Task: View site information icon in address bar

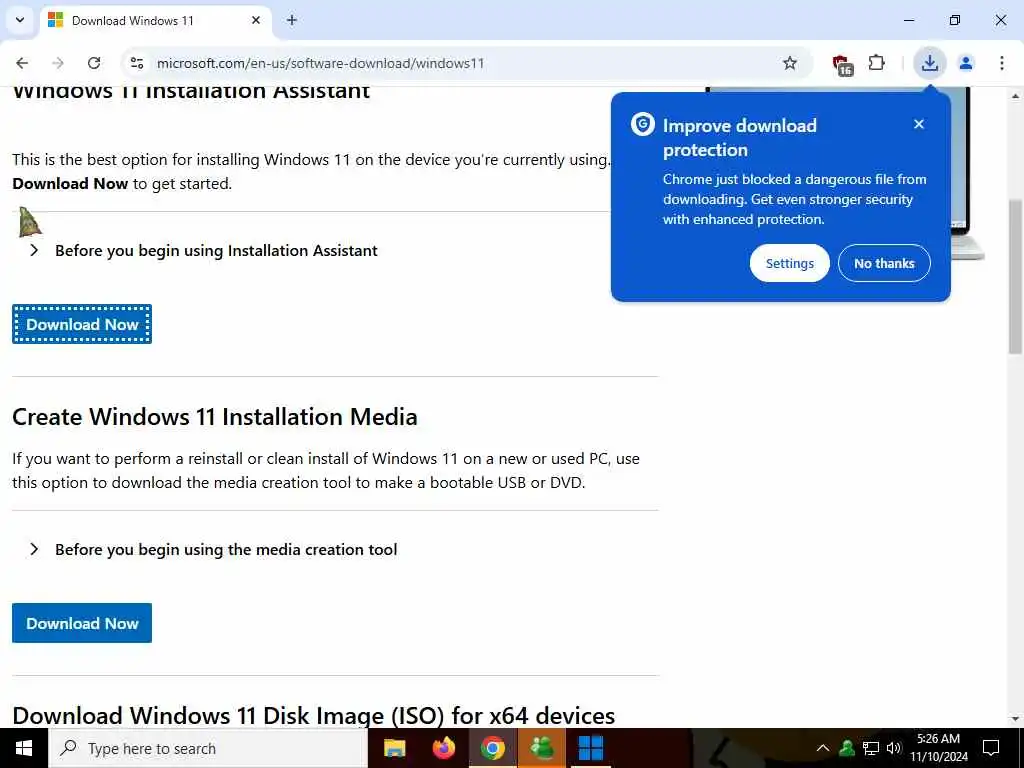Action: (136, 63)
